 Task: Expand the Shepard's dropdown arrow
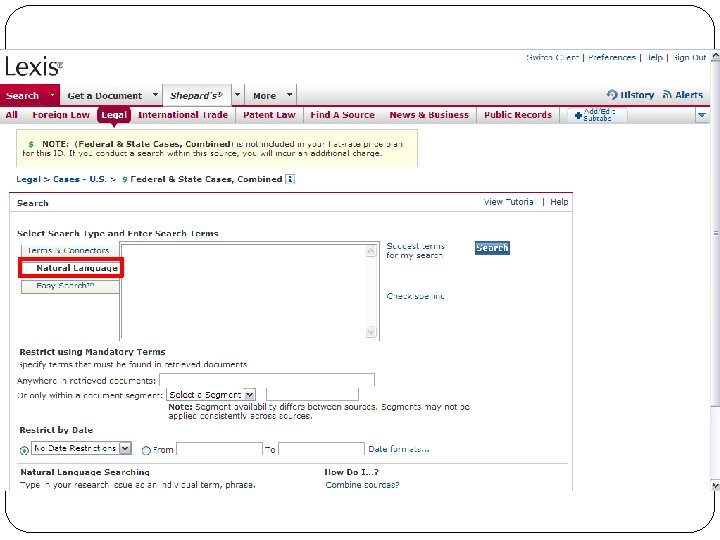[237, 95]
